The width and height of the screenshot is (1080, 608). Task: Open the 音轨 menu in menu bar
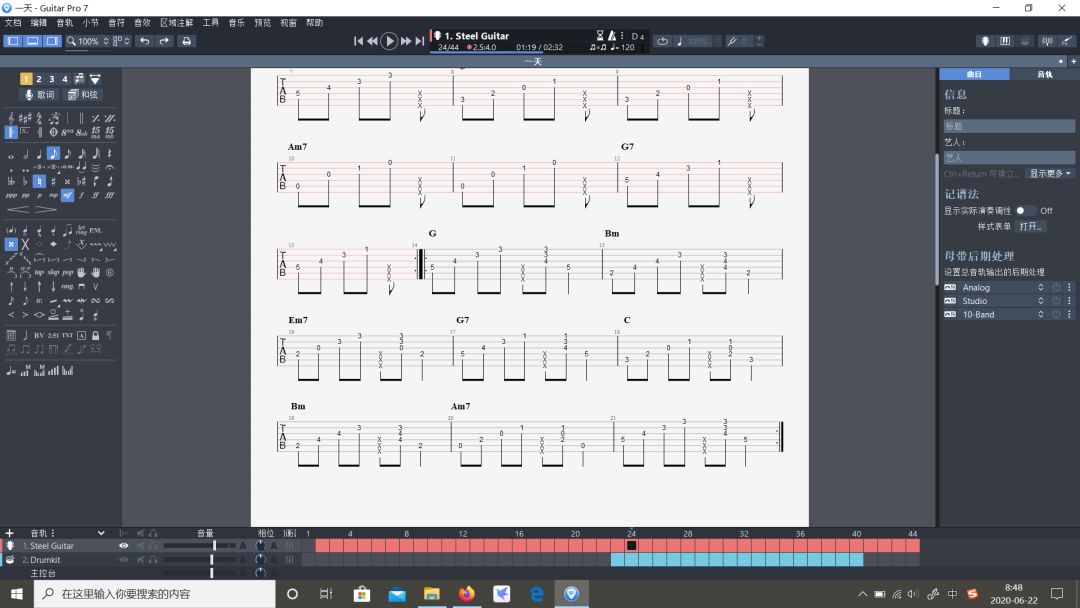coord(64,22)
